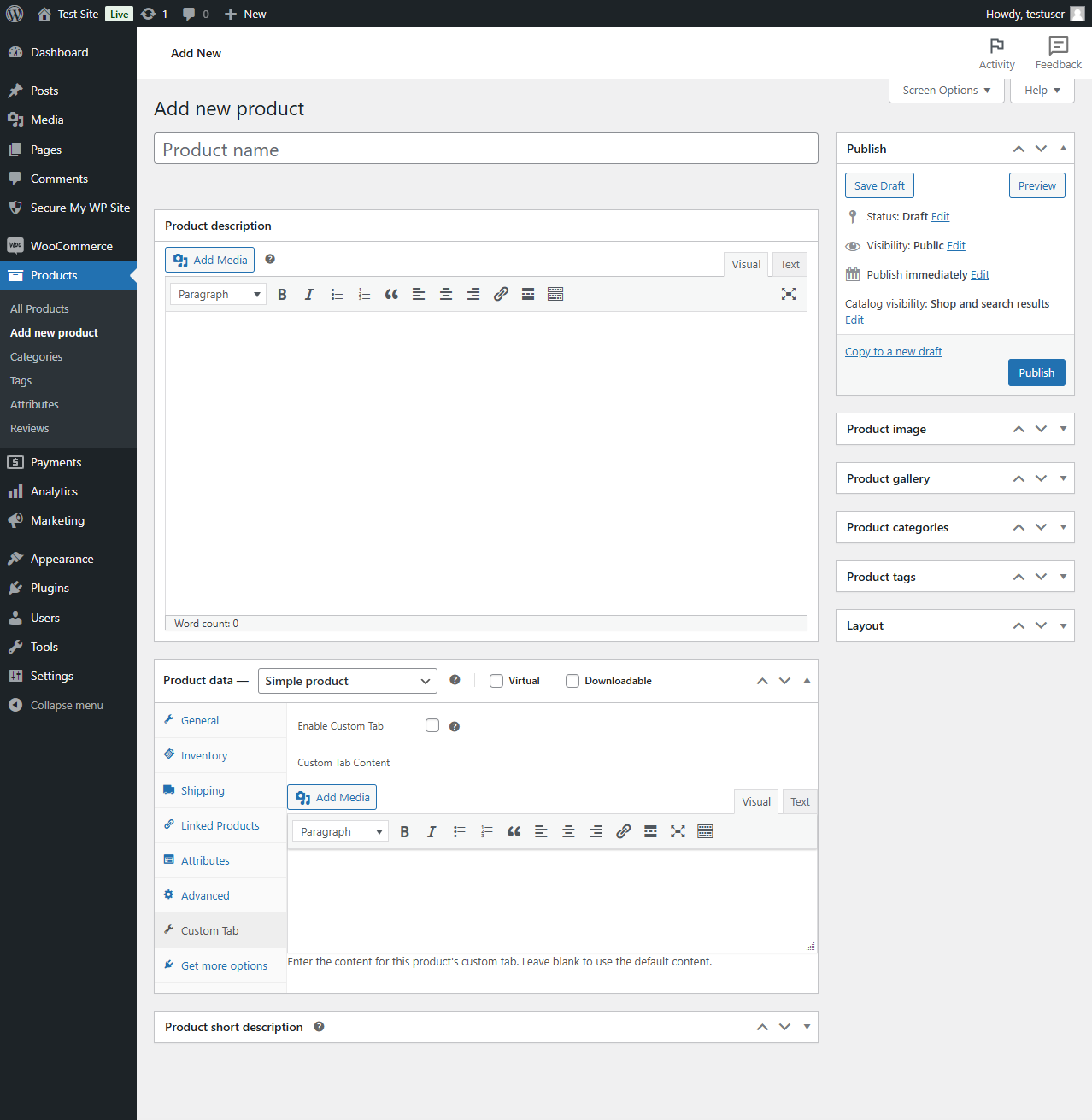Image resolution: width=1092 pixels, height=1120 pixels.
Task: Insert numbered list in Custom Tab editor
Action: click(x=487, y=831)
